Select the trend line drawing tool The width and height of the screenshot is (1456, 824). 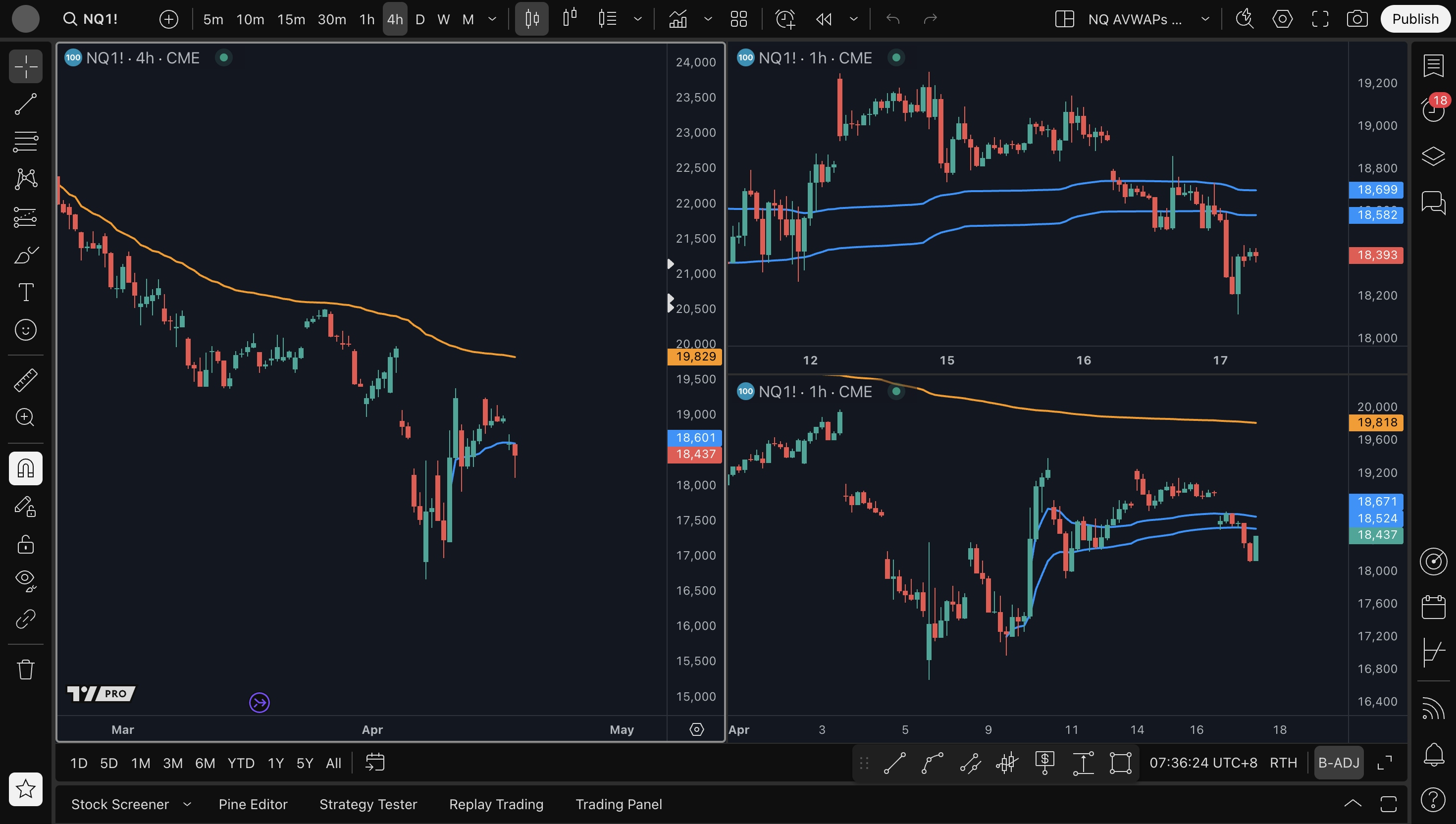point(25,104)
